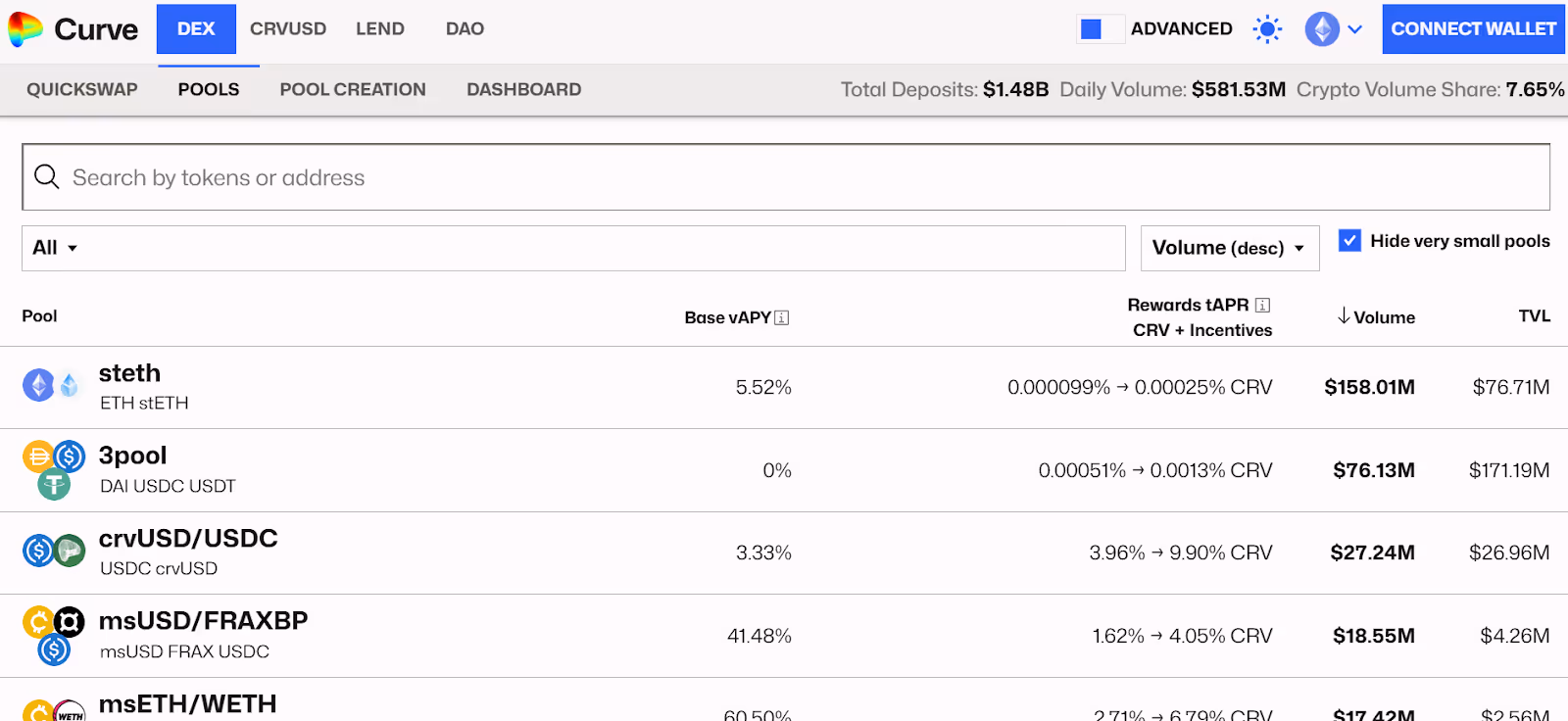Screen dimensions: 1568x721
Task: Click Daily Volume $581.53M stat
Action: pyautogui.click(x=1173, y=89)
